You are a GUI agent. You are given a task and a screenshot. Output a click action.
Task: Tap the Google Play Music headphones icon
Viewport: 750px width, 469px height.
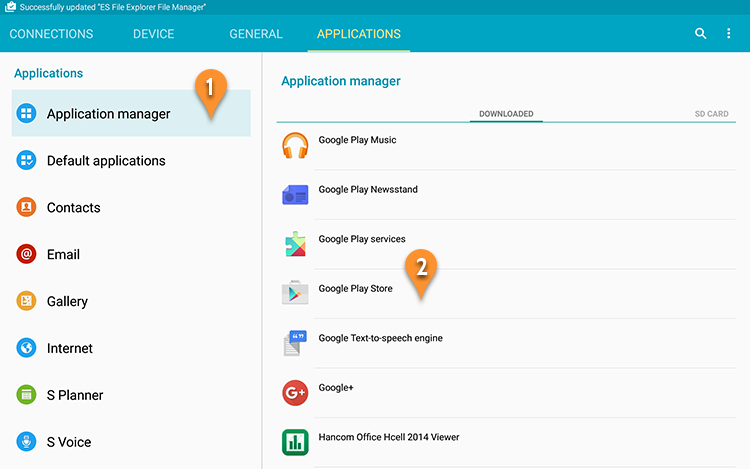pos(295,145)
